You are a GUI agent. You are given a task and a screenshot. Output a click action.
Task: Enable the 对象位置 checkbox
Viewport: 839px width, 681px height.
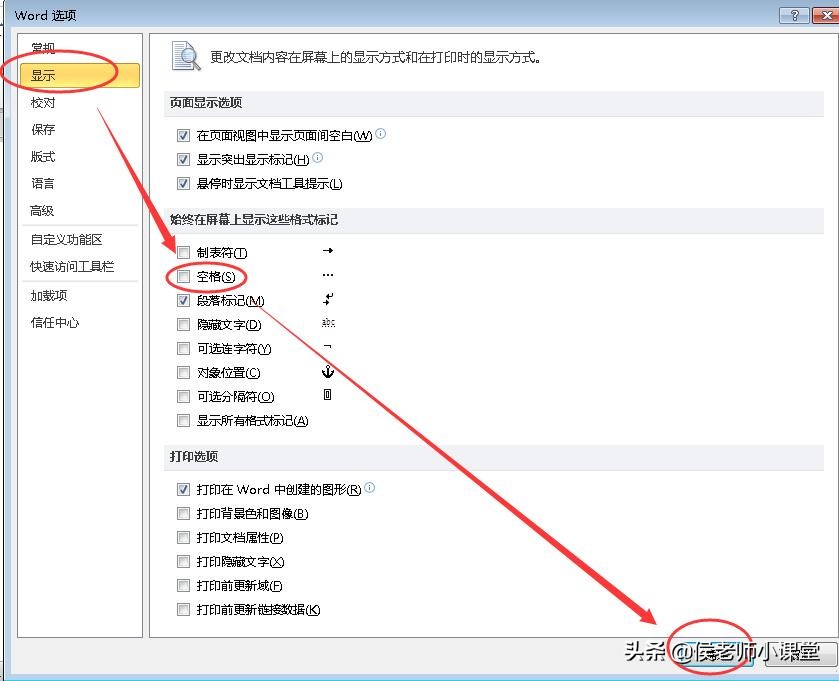click(183, 372)
